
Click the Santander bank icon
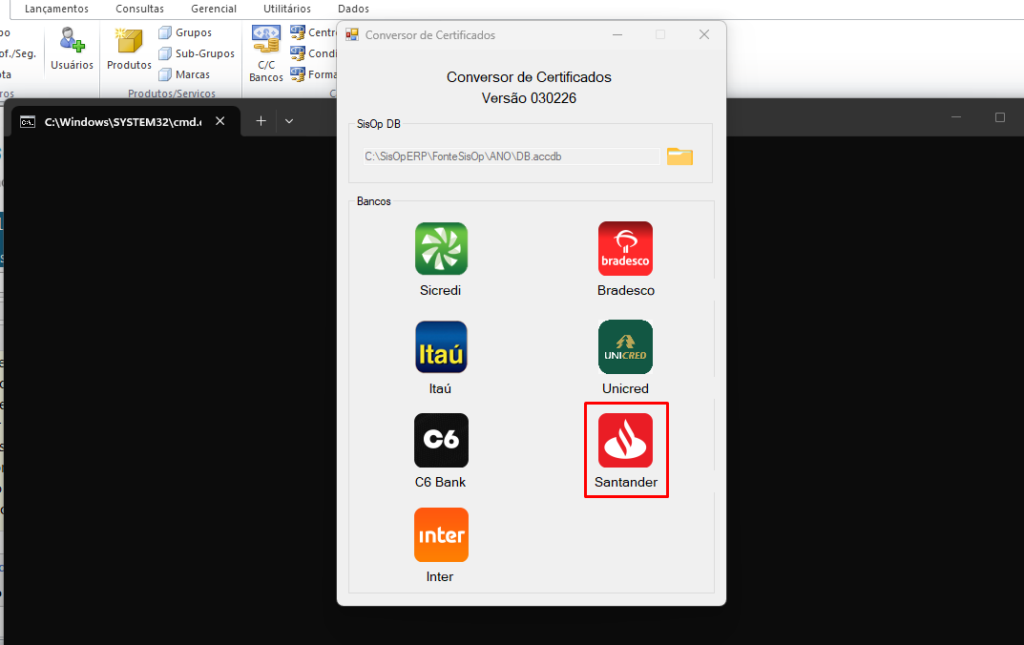[x=625, y=441]
